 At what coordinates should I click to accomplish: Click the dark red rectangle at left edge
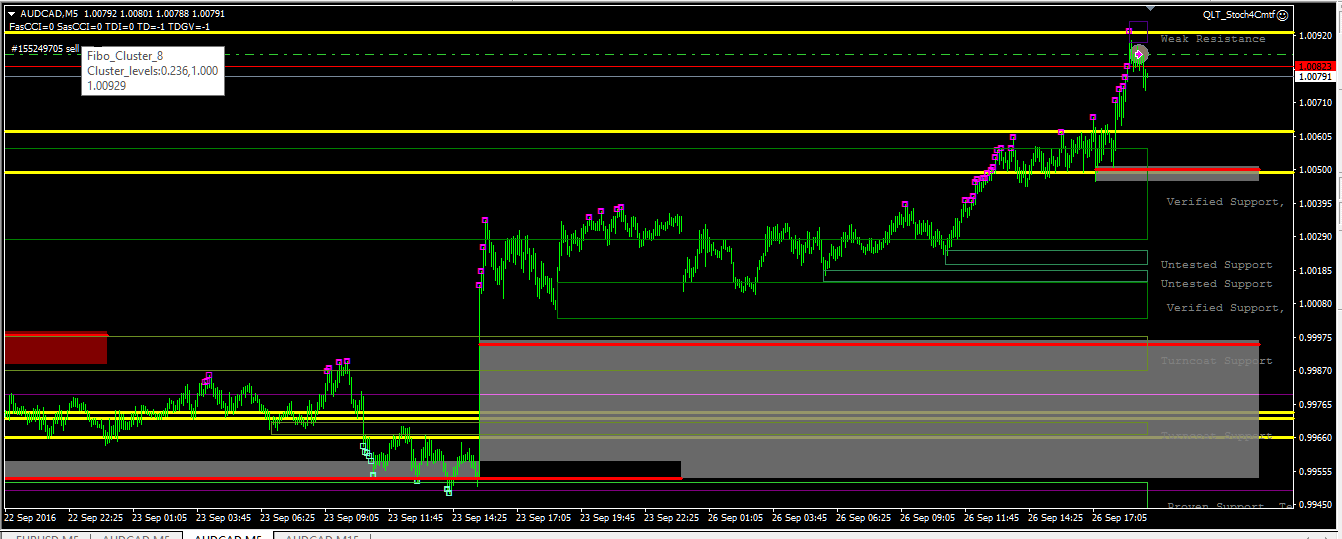tap(56, 347)
